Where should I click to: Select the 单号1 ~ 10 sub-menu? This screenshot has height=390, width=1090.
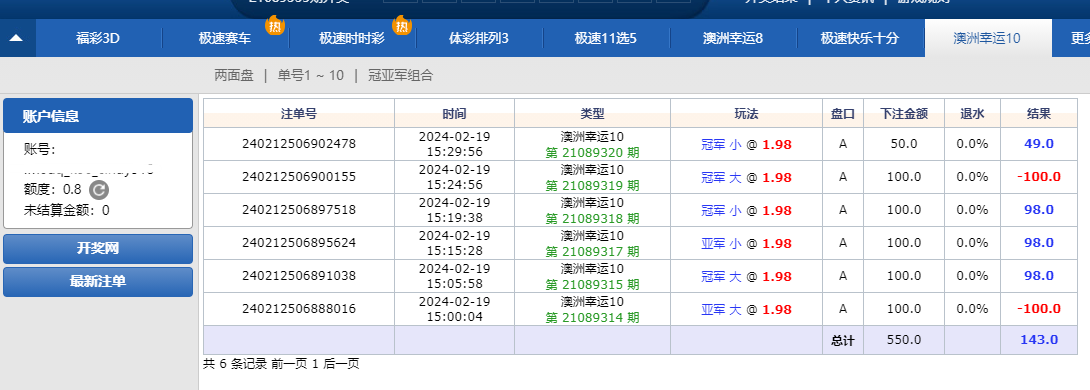point(311,75)
